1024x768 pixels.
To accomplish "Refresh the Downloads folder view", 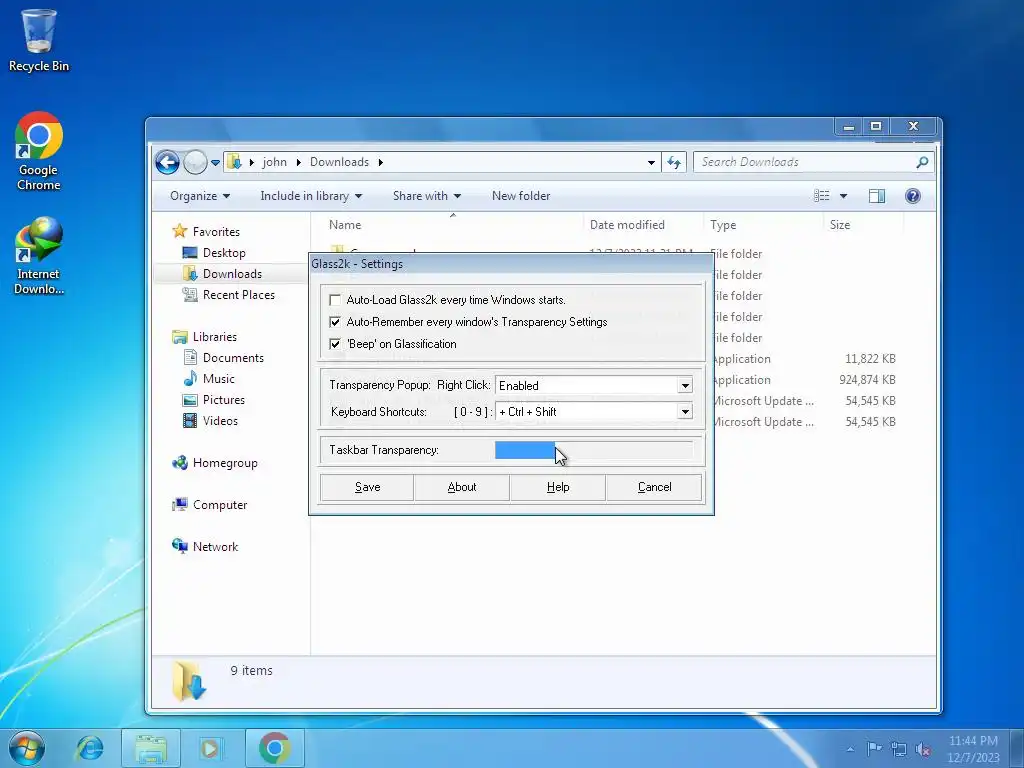I will pos(674,163).
